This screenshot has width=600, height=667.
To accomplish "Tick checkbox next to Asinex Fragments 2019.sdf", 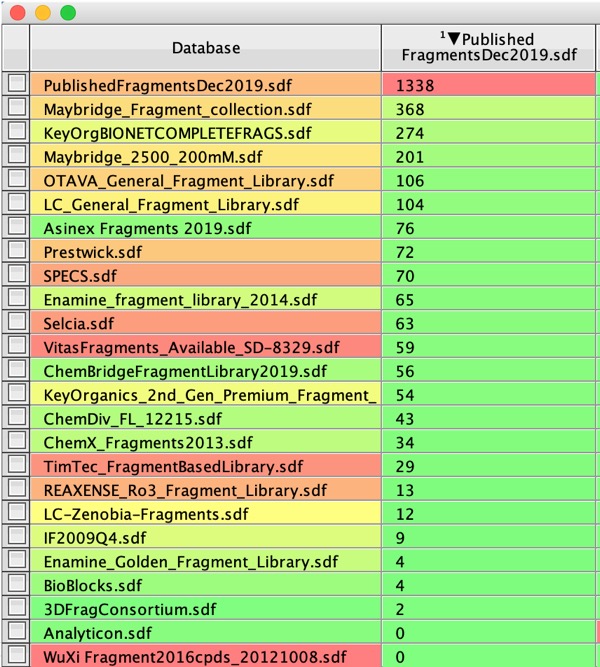I will coord(17,225).
